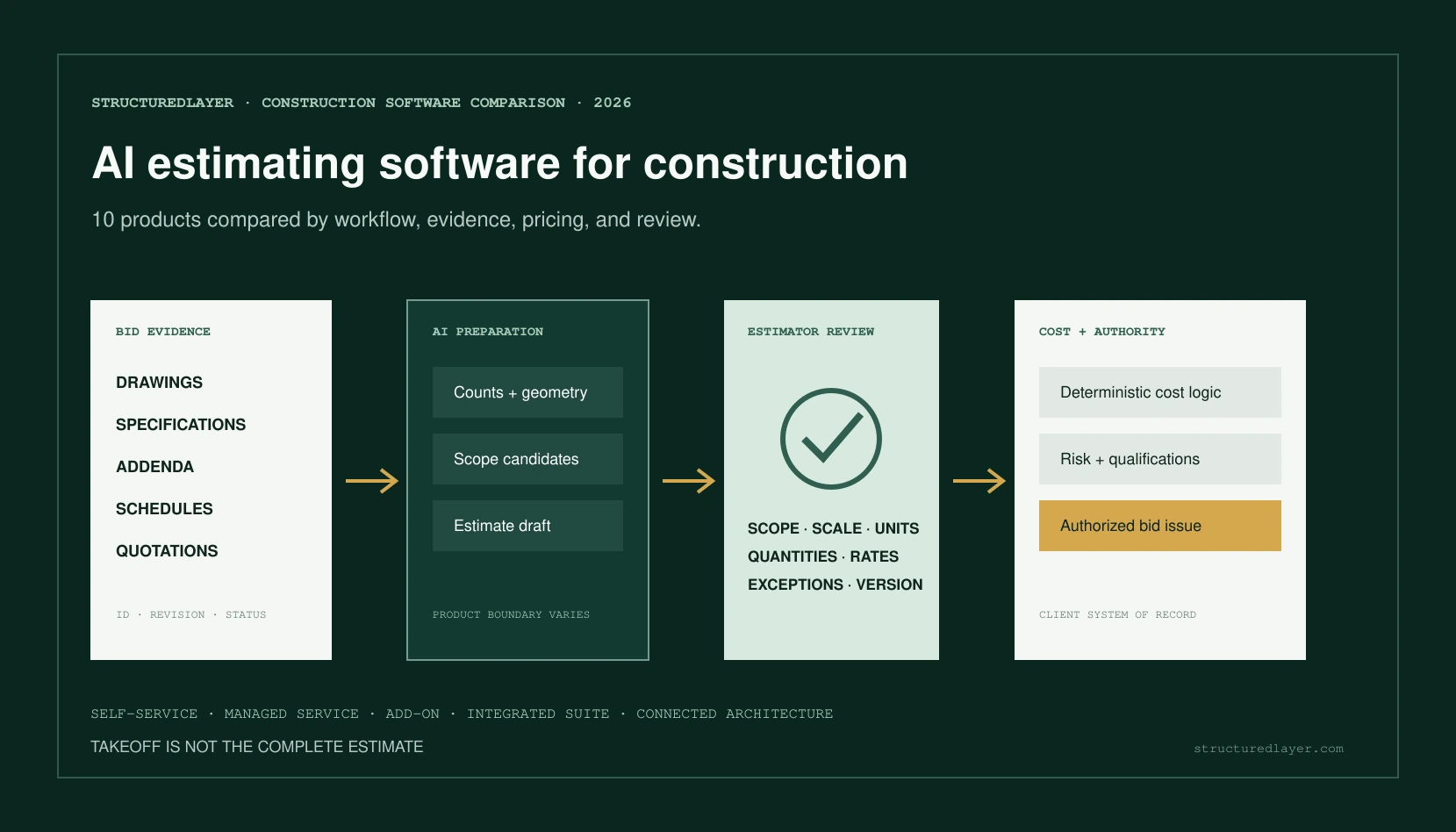Click the SCOPE · SCALE · UNITS line
The image size is (1456, 832).
coord(833,528)
